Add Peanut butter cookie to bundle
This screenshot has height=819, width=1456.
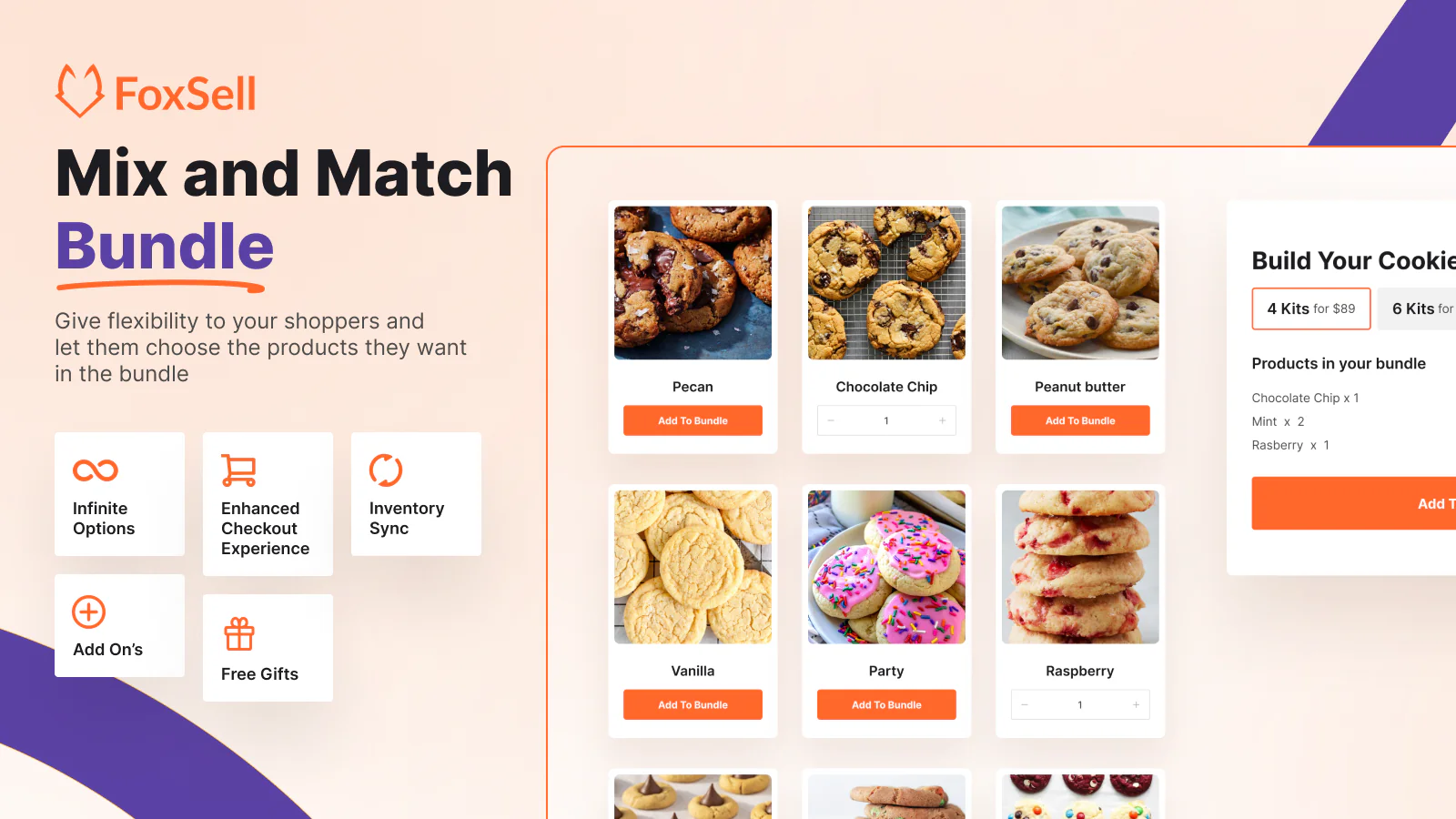[x=1080, y=420]
